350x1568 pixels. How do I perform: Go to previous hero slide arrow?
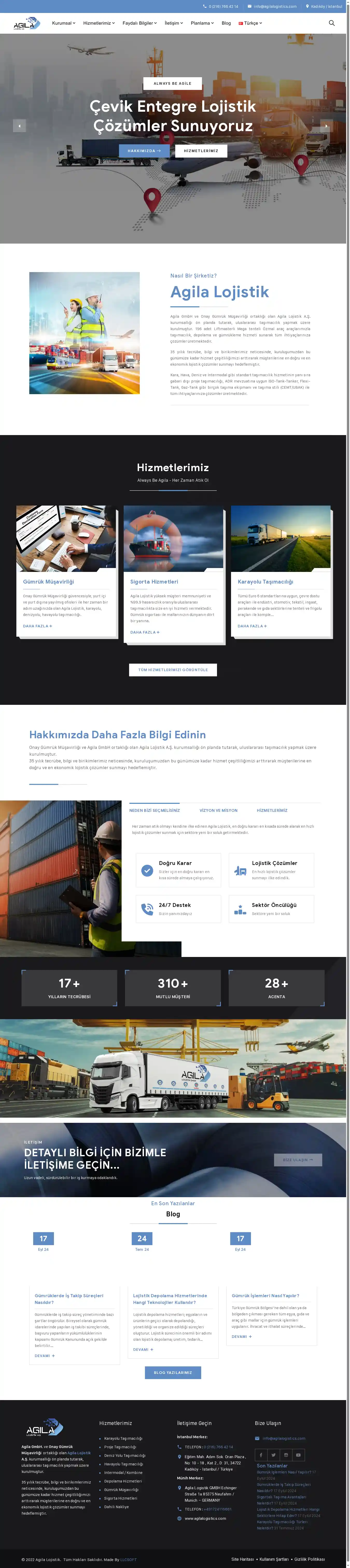point(19,126)
